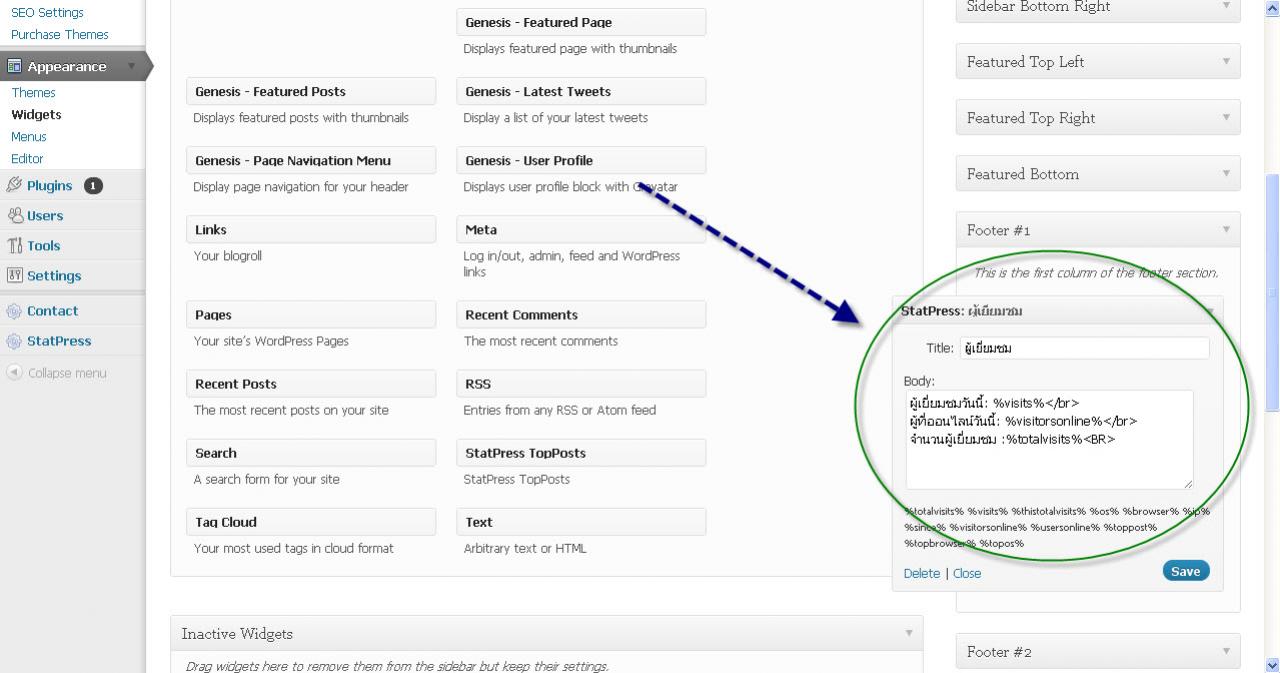
Task: Open Menus under Appearance
Action: click(29, 136)
